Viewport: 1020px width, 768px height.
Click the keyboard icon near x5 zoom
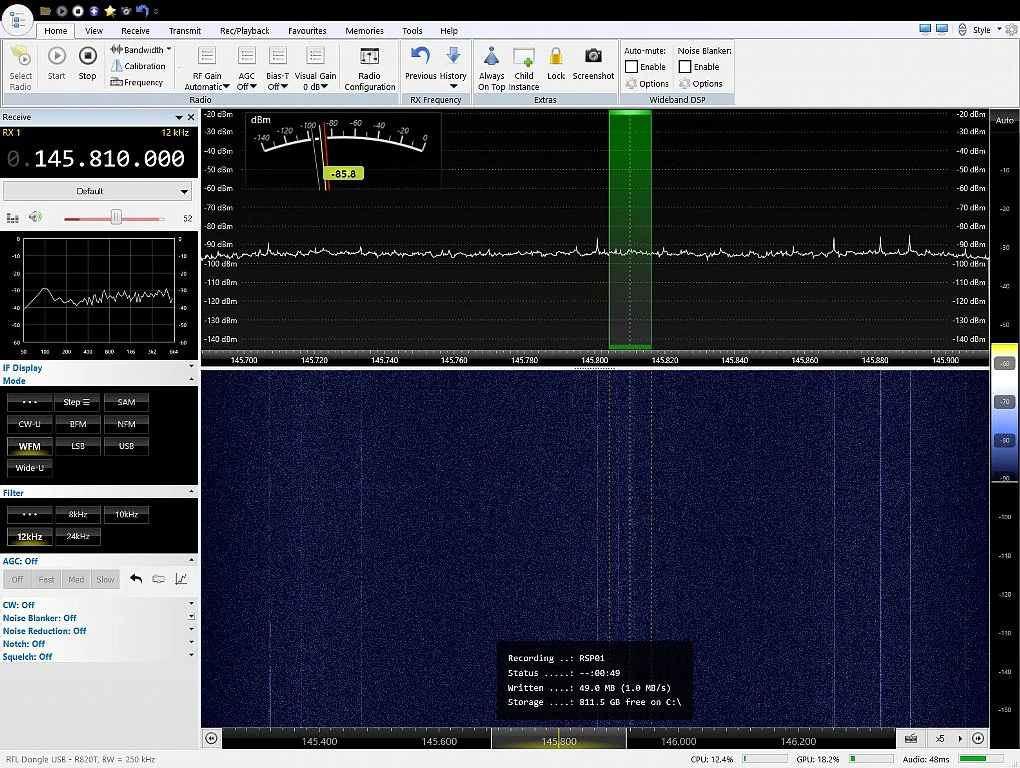[911, 738]
